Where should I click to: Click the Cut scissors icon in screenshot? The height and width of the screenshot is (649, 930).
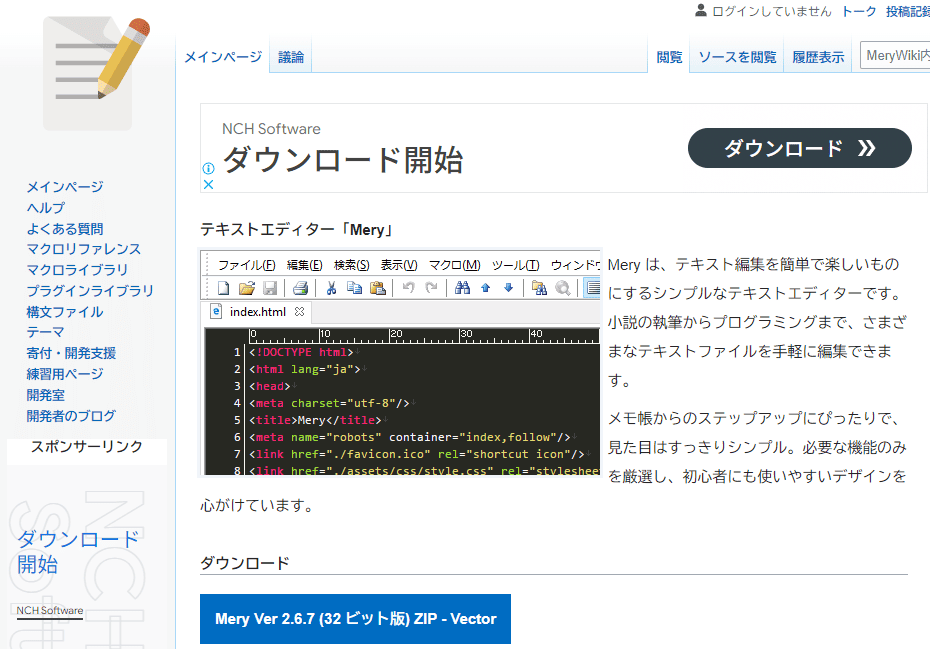click(x=332, y=288)
